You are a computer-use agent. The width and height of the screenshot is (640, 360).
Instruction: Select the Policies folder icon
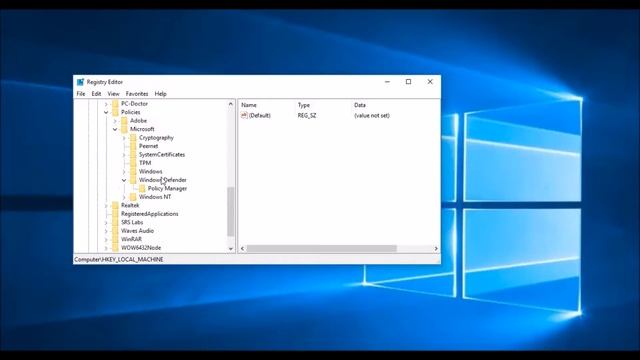point(116,112)
